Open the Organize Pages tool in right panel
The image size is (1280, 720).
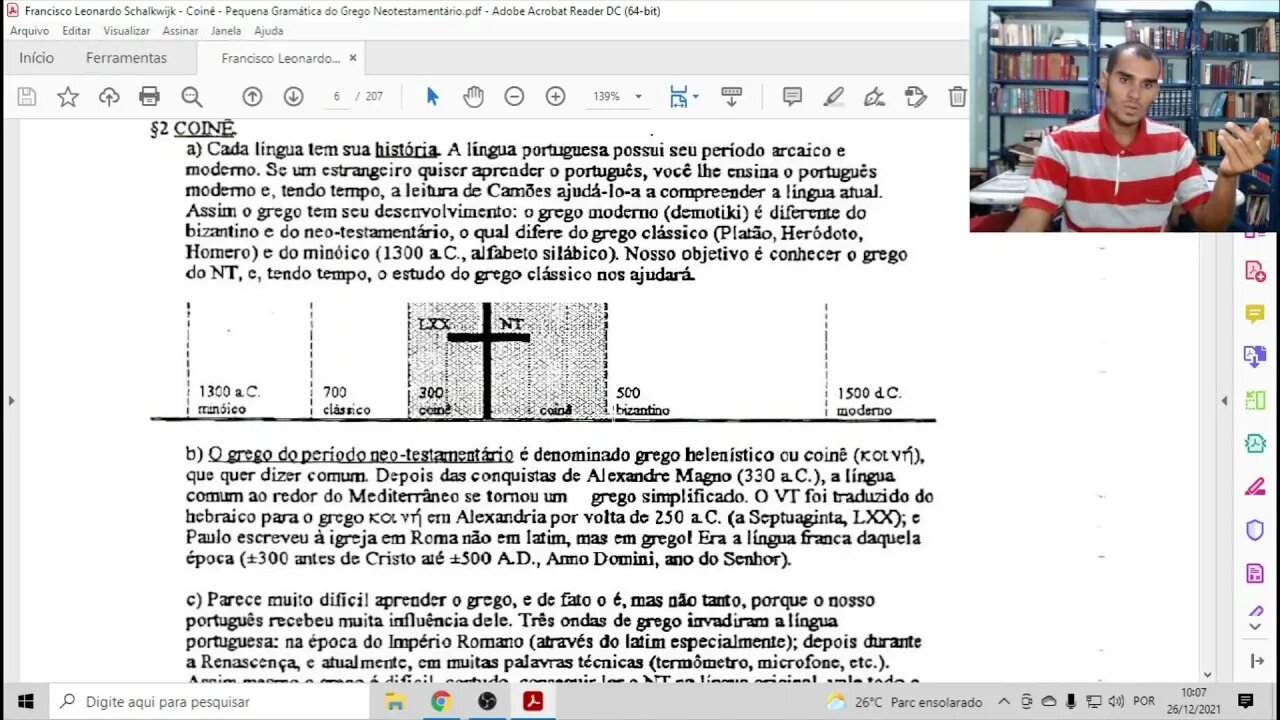[x=1255, y=400]
